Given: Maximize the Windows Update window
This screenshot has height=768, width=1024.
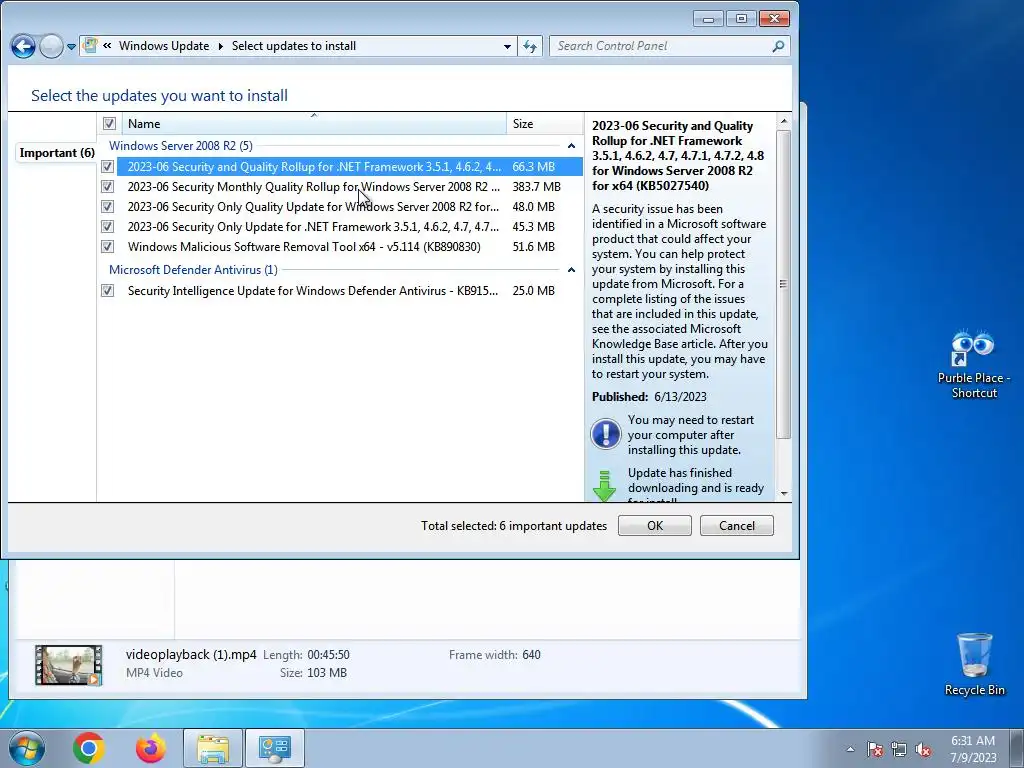Looking at the screenshot, I should (741, 19).
